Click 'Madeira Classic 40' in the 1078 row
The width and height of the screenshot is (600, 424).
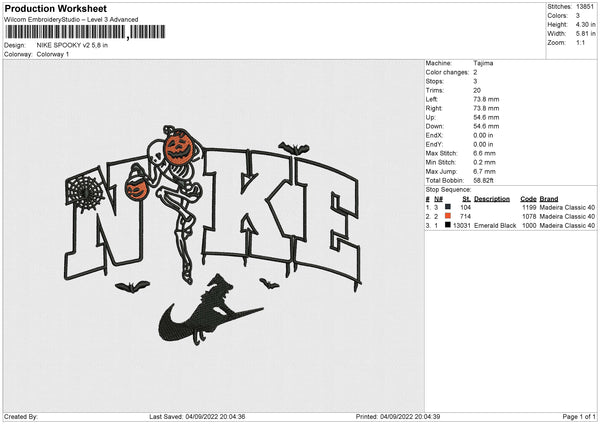[x=567, y=217]
